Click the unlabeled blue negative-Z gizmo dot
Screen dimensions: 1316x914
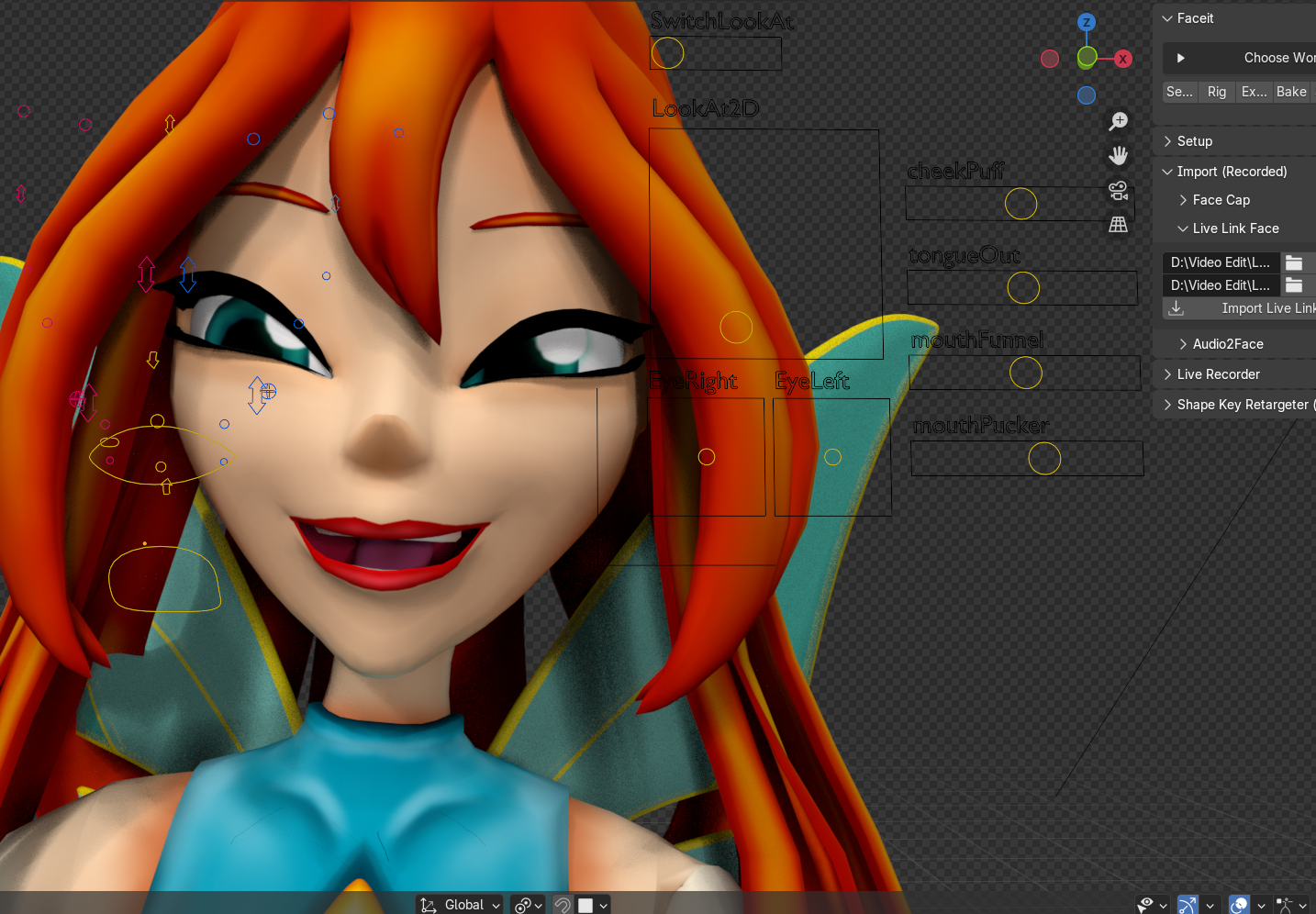tap(1087, 95)
